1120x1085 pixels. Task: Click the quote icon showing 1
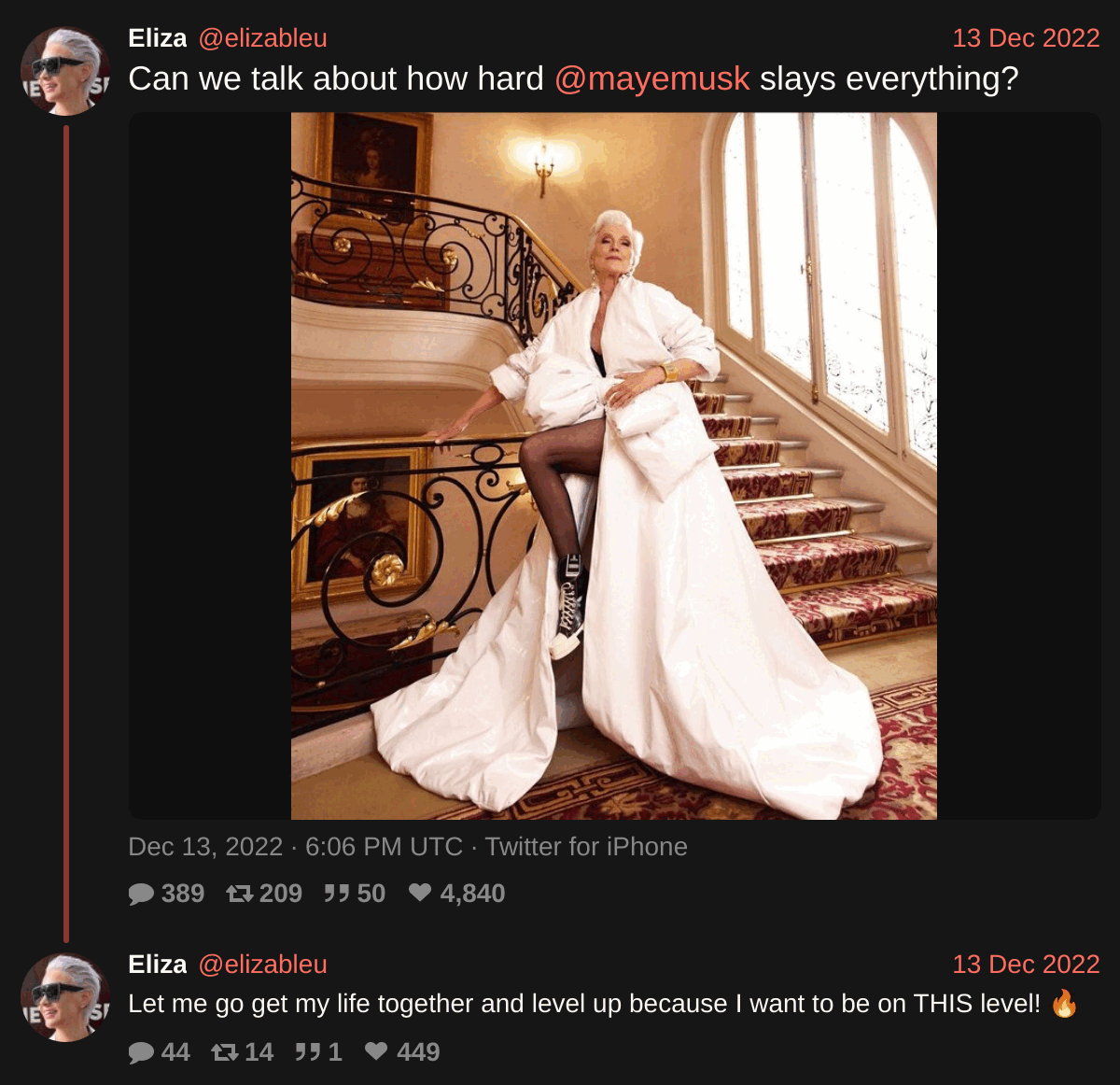tap(308, 1053)
